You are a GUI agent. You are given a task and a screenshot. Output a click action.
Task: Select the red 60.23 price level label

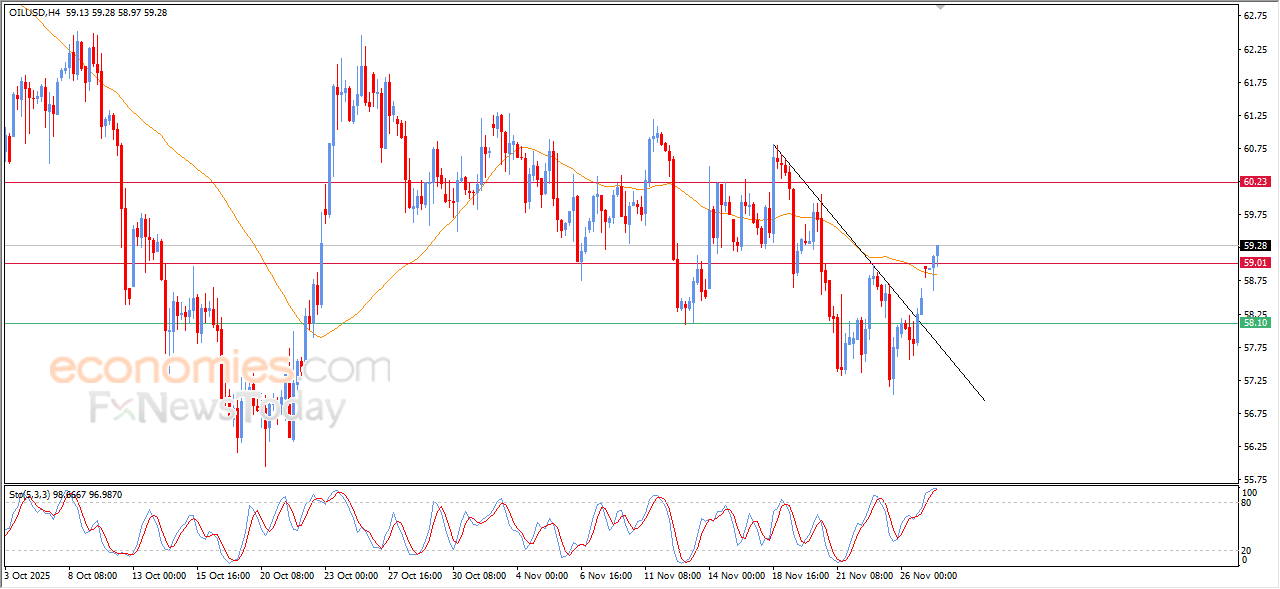[1255, 182]
